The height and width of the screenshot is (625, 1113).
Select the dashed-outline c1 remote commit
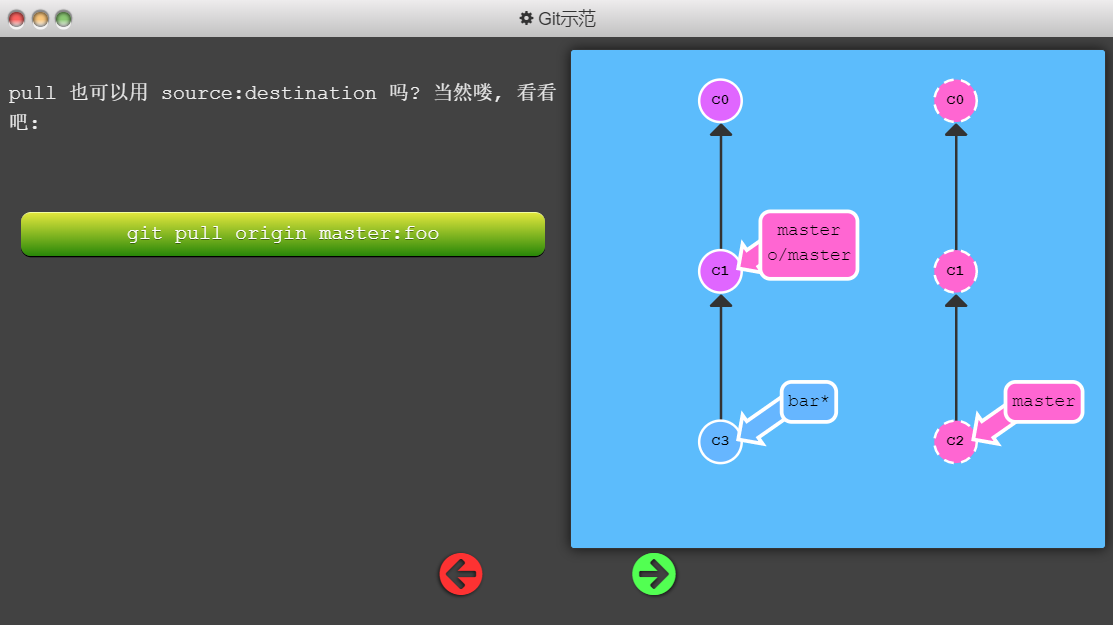[x=955, y=271]
